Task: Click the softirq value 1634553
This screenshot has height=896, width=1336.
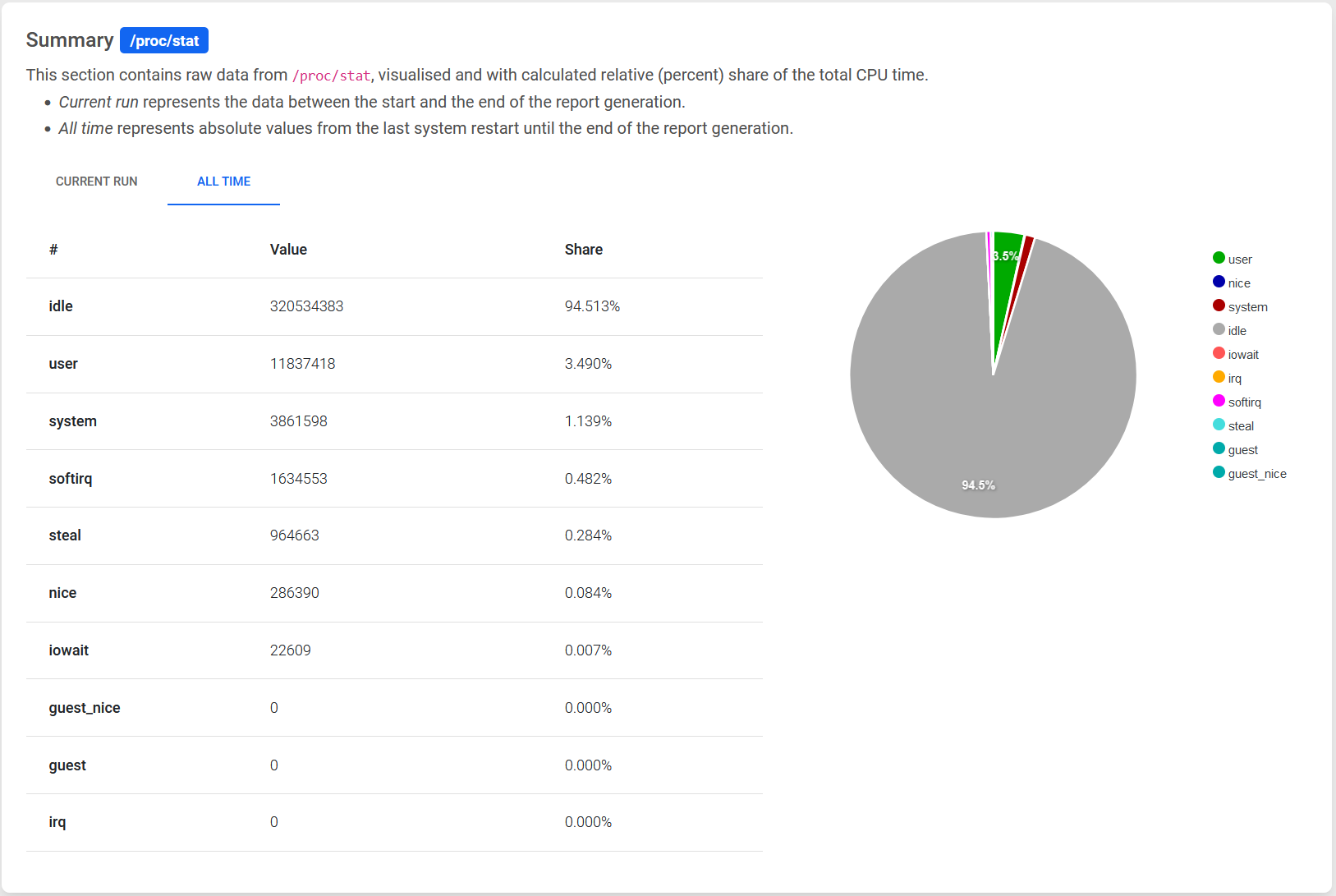Action: coord(298,479)
